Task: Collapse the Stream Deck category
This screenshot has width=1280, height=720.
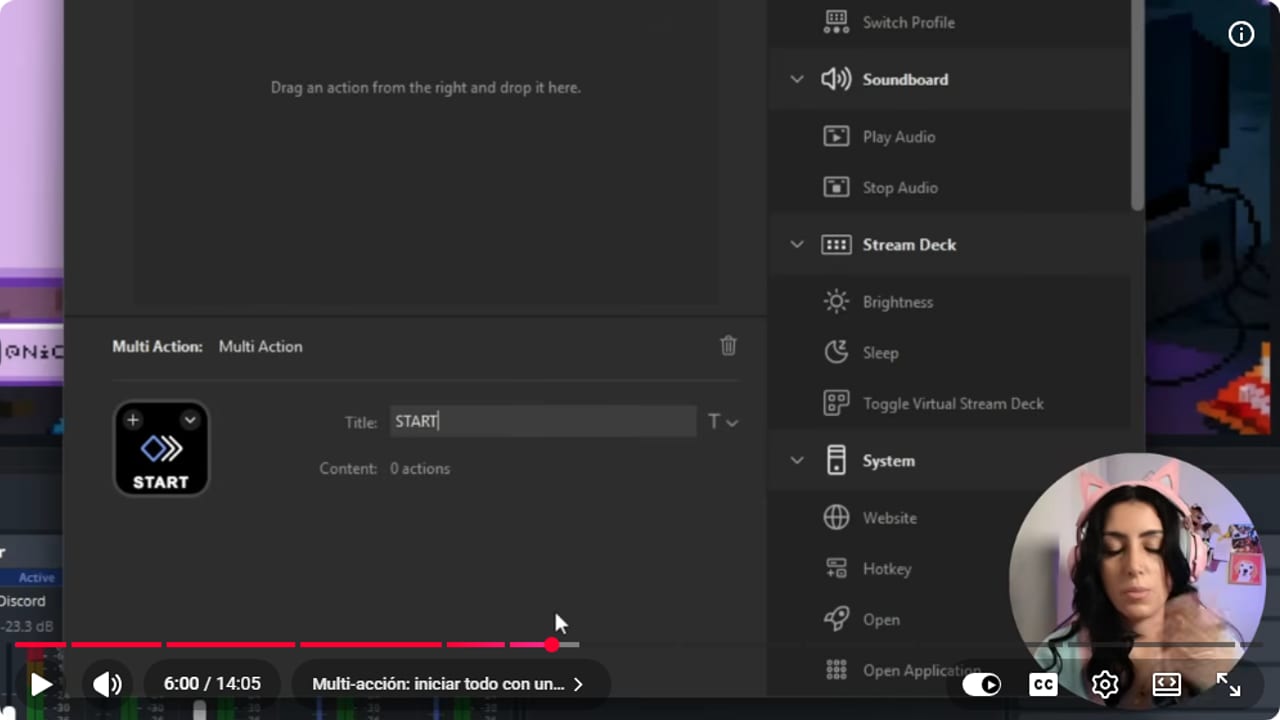Action: coord(797,244)
